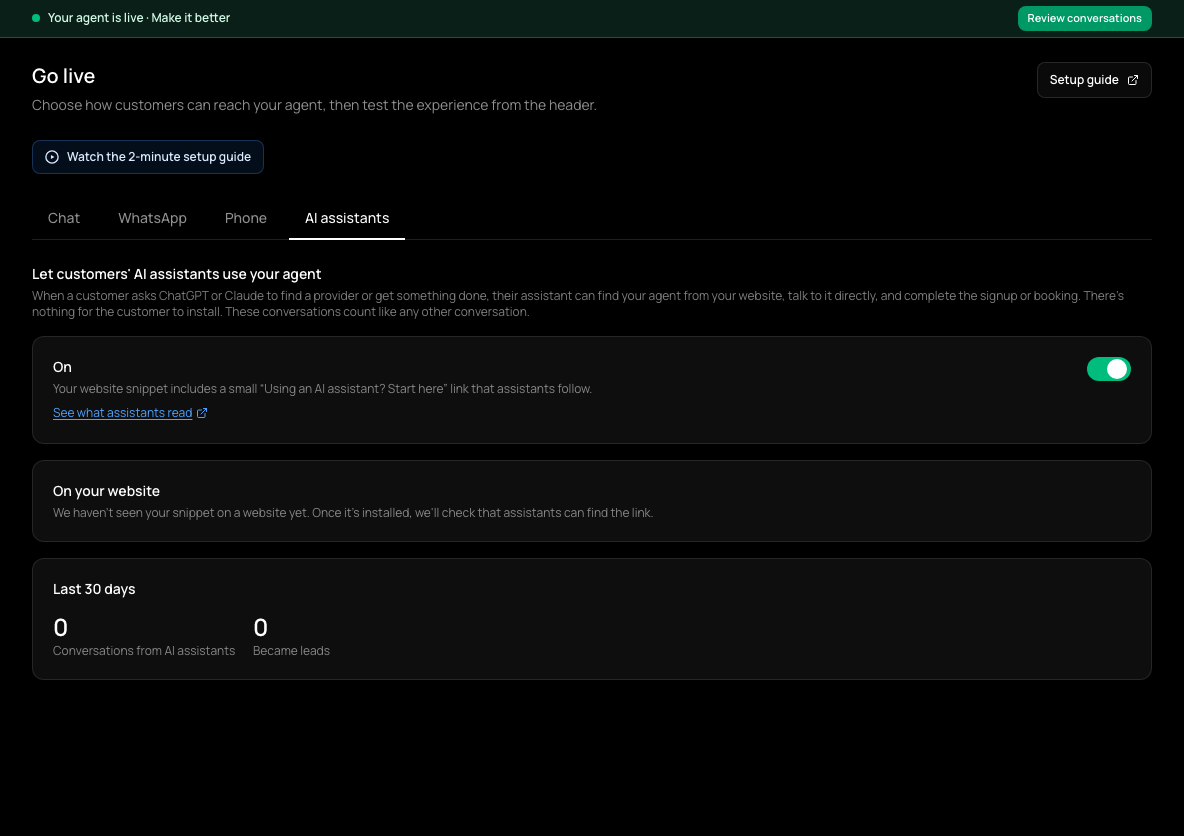Click 'Choose how customers can reach your agent' subtitle

(x=314, y=105)
